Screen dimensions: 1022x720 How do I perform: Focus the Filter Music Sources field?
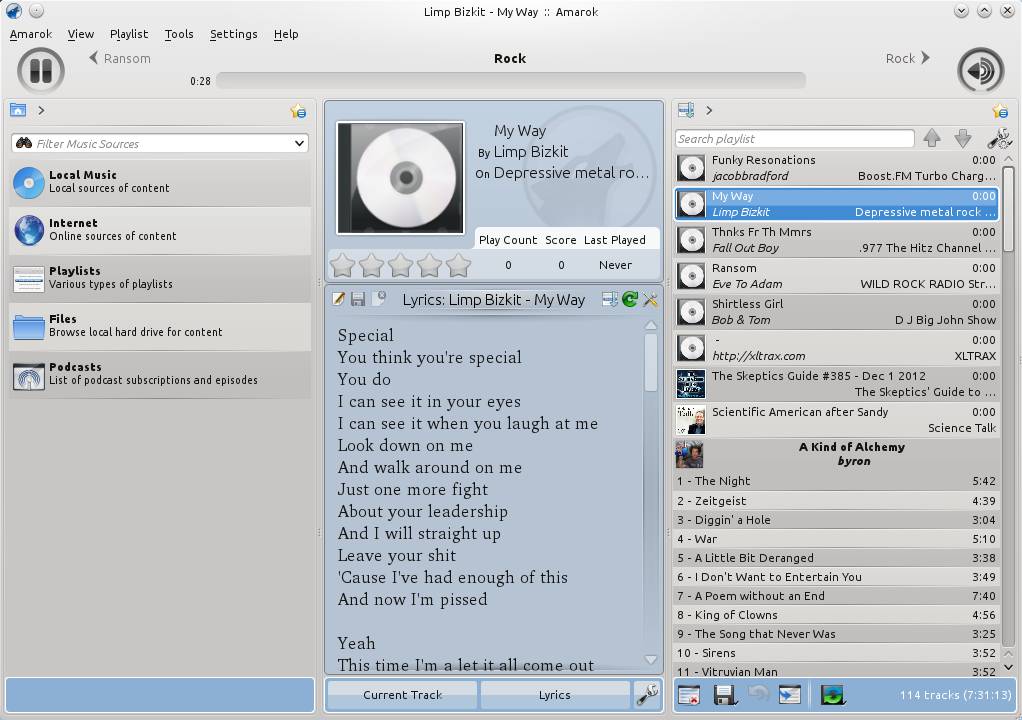[160, 143]
